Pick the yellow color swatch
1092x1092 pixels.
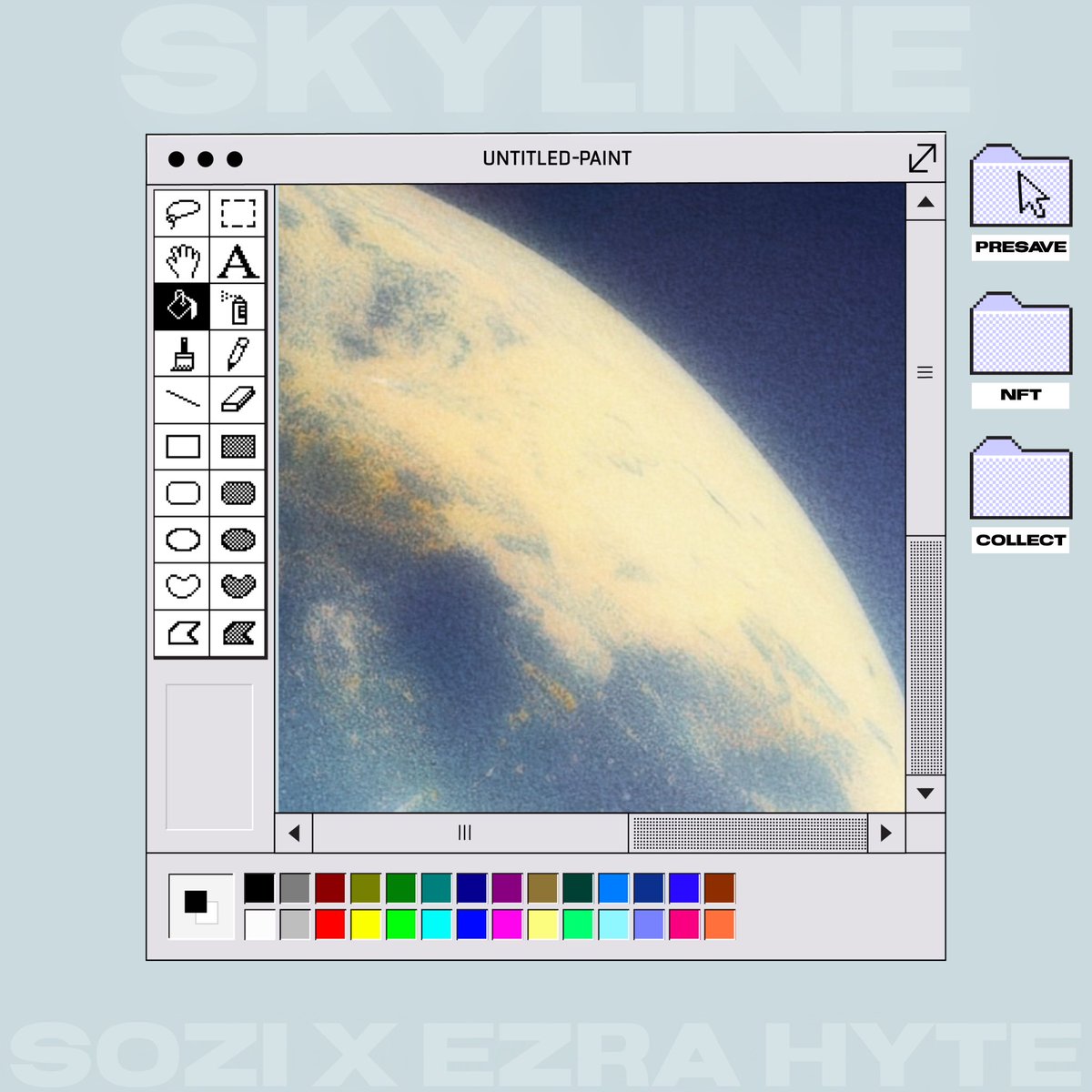[x=366, y=925]
